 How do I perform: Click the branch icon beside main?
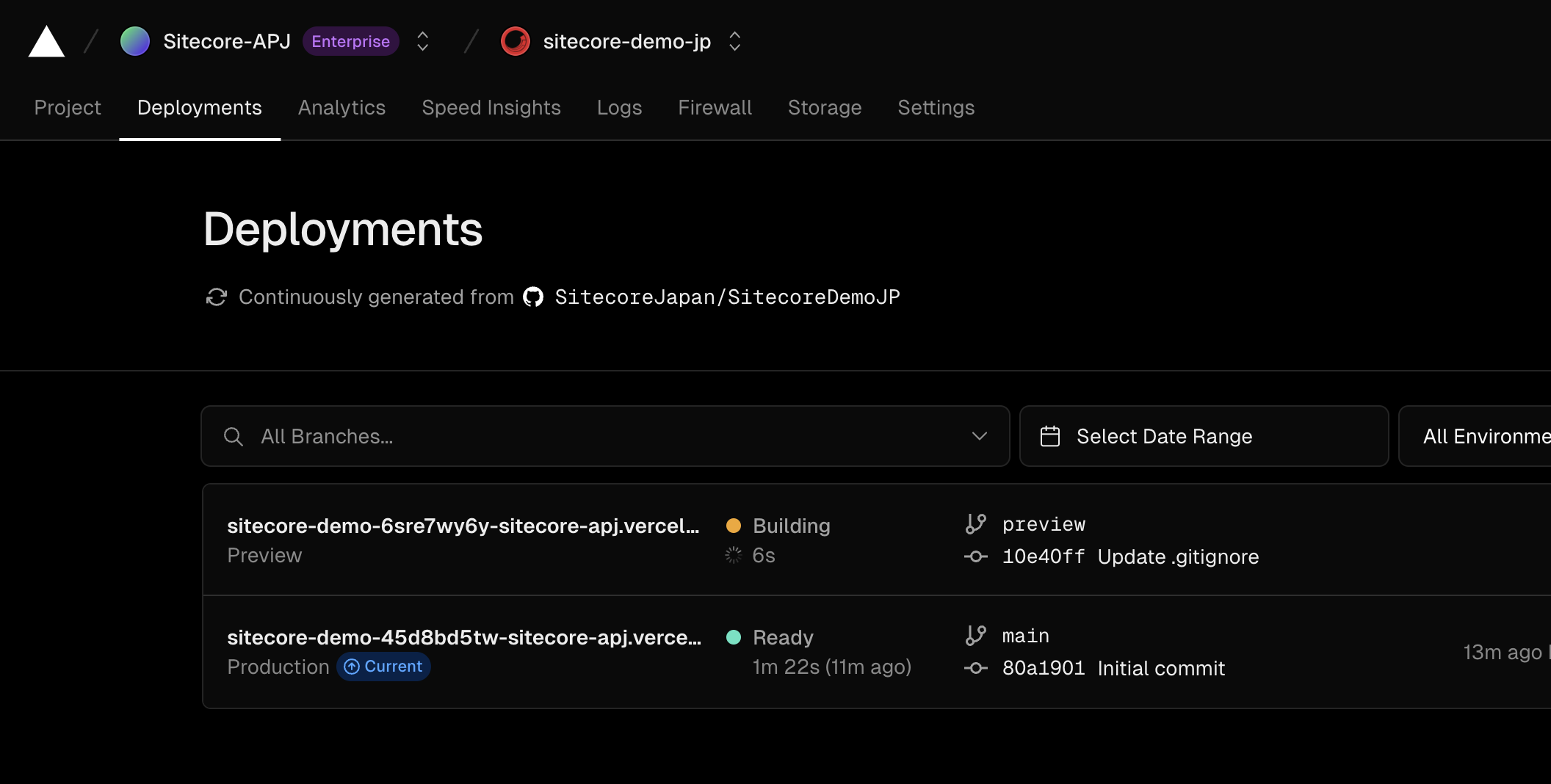pos(976,635)
